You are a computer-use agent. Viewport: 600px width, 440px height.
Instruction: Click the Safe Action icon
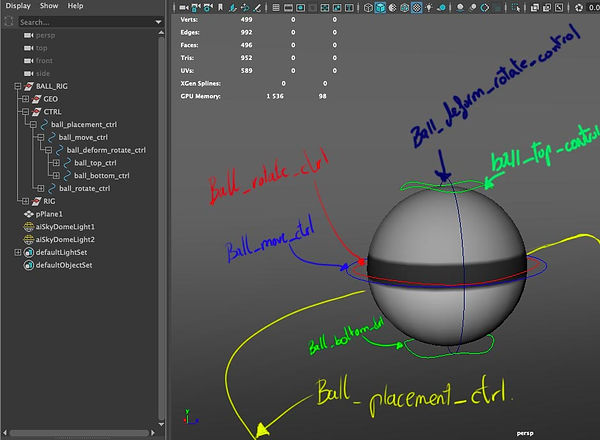337,7
